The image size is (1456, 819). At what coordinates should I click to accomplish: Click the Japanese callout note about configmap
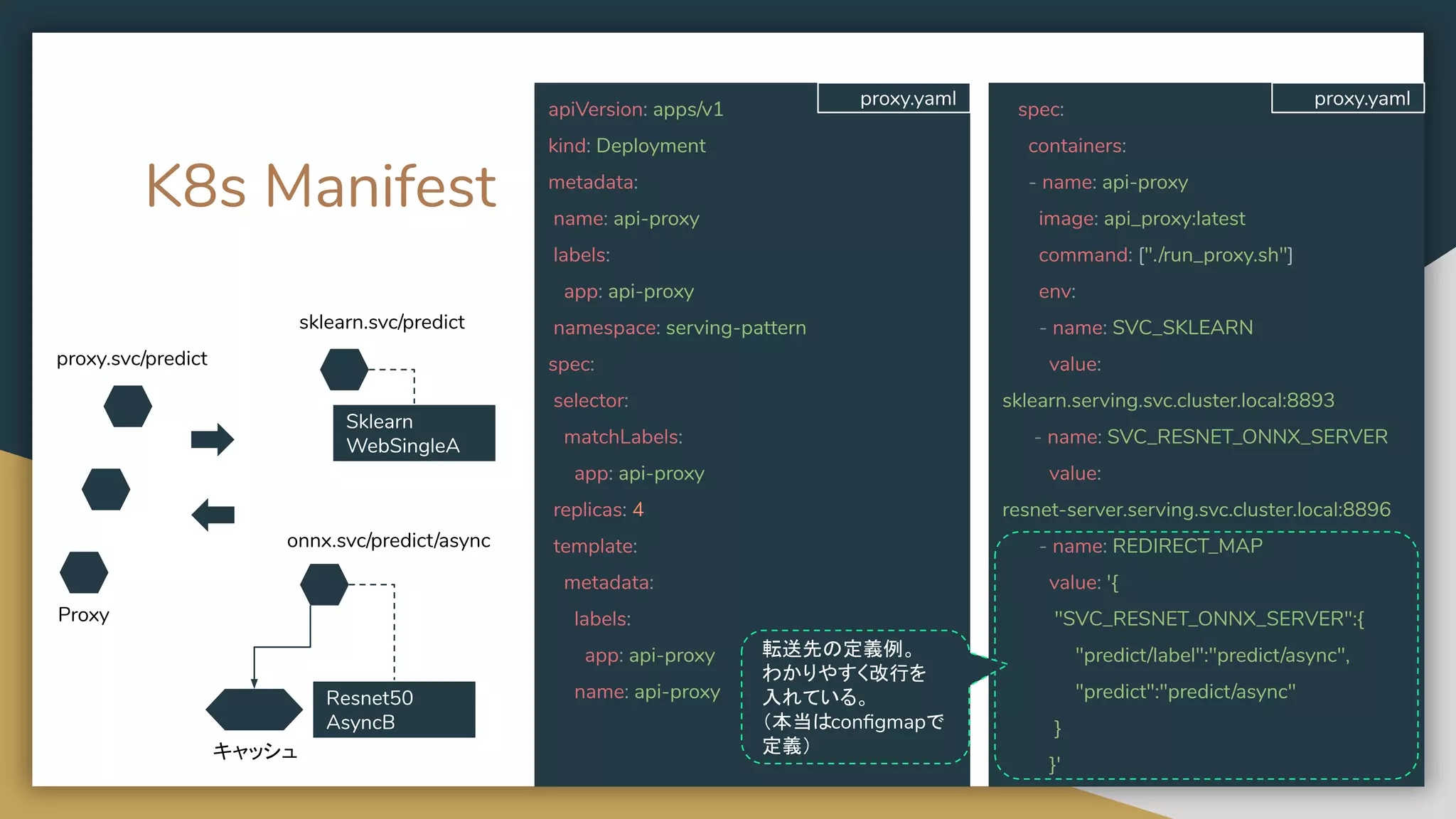854,697
